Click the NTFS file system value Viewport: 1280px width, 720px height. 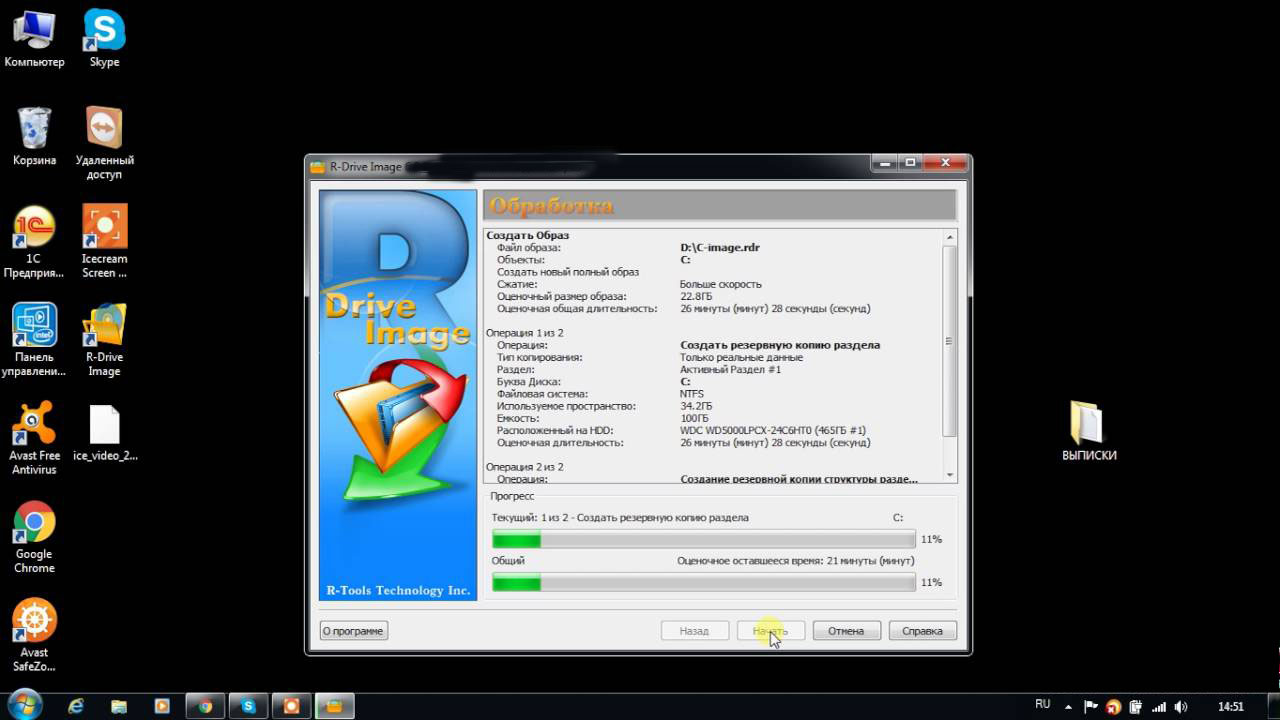(x=692, y=394)
